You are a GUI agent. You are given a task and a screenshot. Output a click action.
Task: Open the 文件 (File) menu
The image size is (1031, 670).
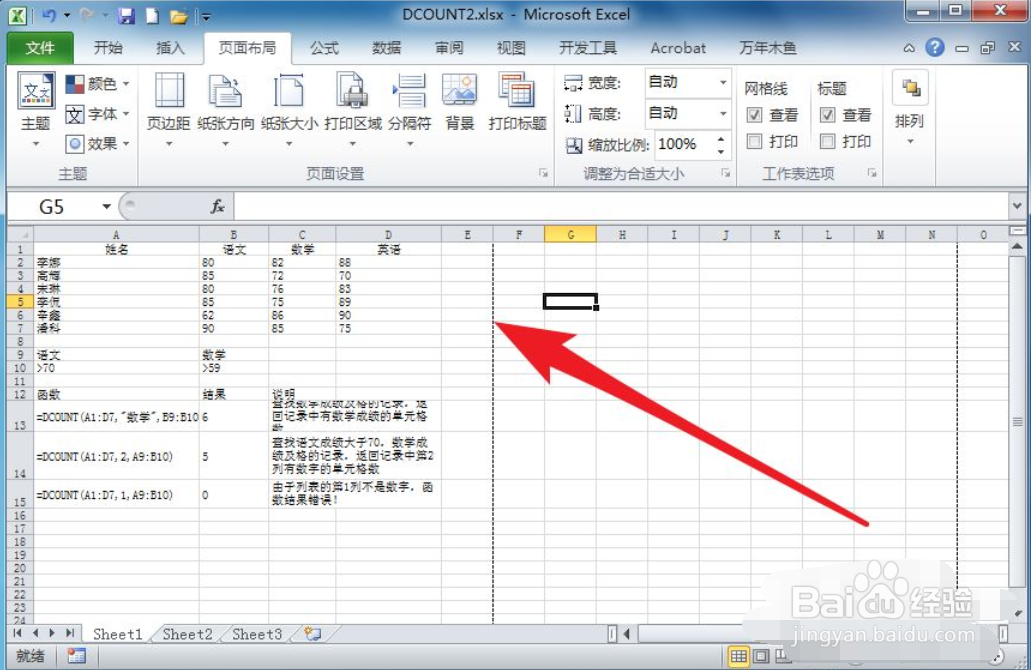(x=39, y=47)
